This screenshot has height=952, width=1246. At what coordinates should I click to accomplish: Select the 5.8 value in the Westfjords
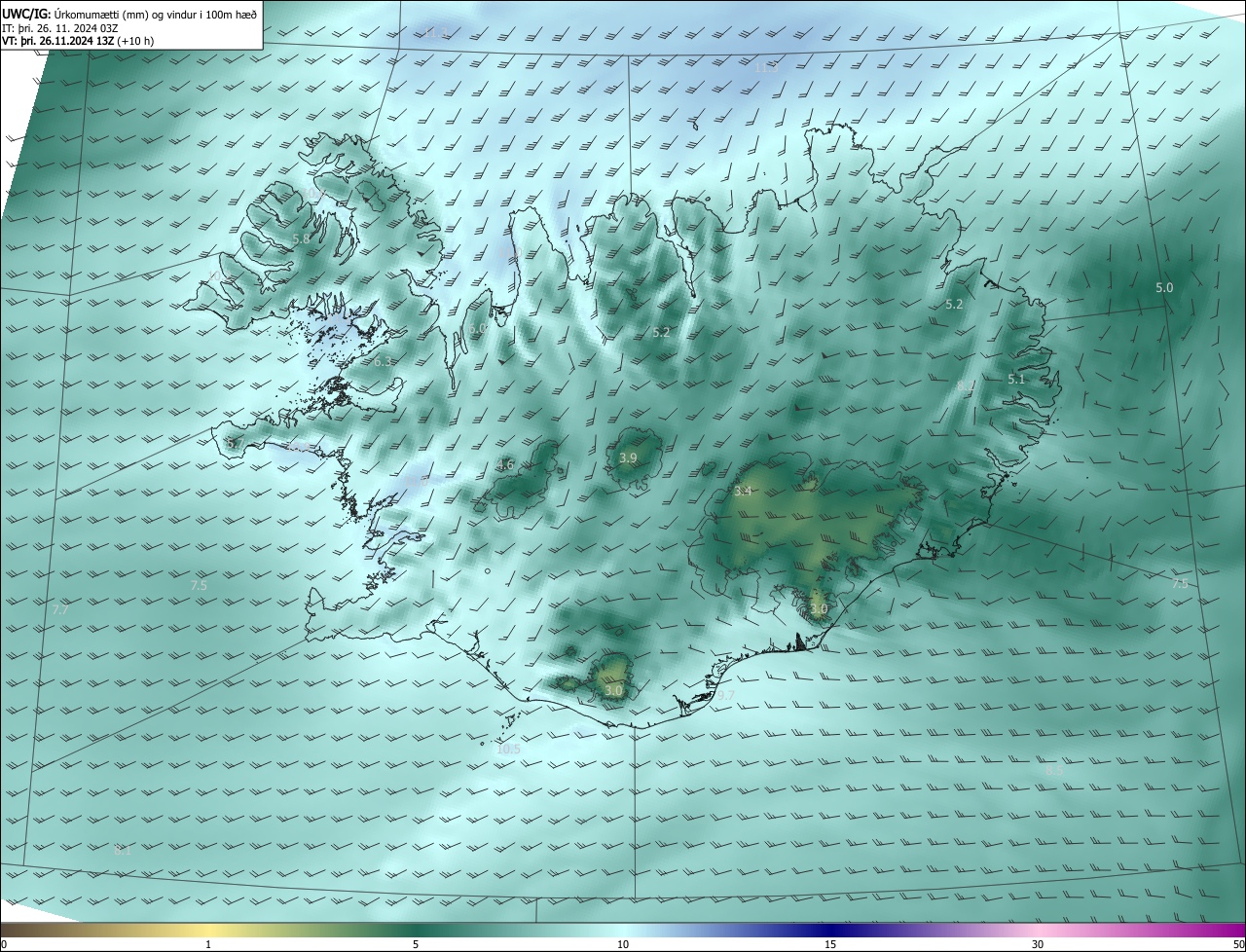point(301,238)
